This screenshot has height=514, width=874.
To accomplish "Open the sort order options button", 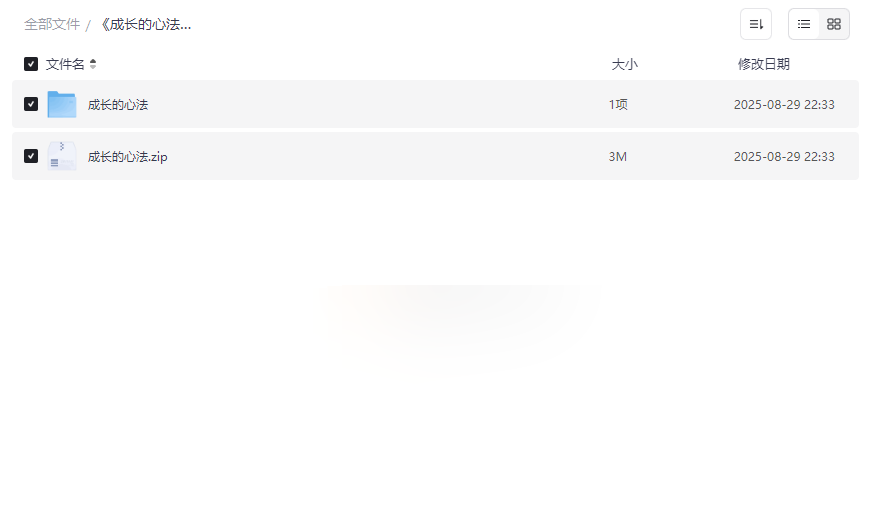I will (756, 24).
